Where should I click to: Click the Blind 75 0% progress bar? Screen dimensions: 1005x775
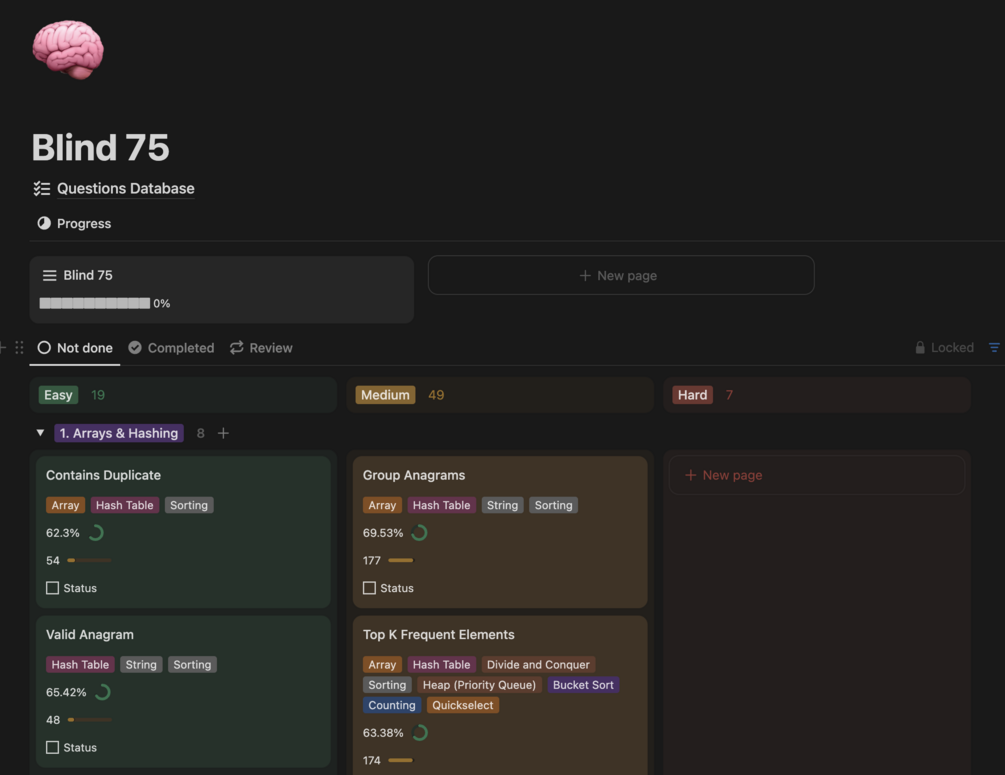point(95,303)
